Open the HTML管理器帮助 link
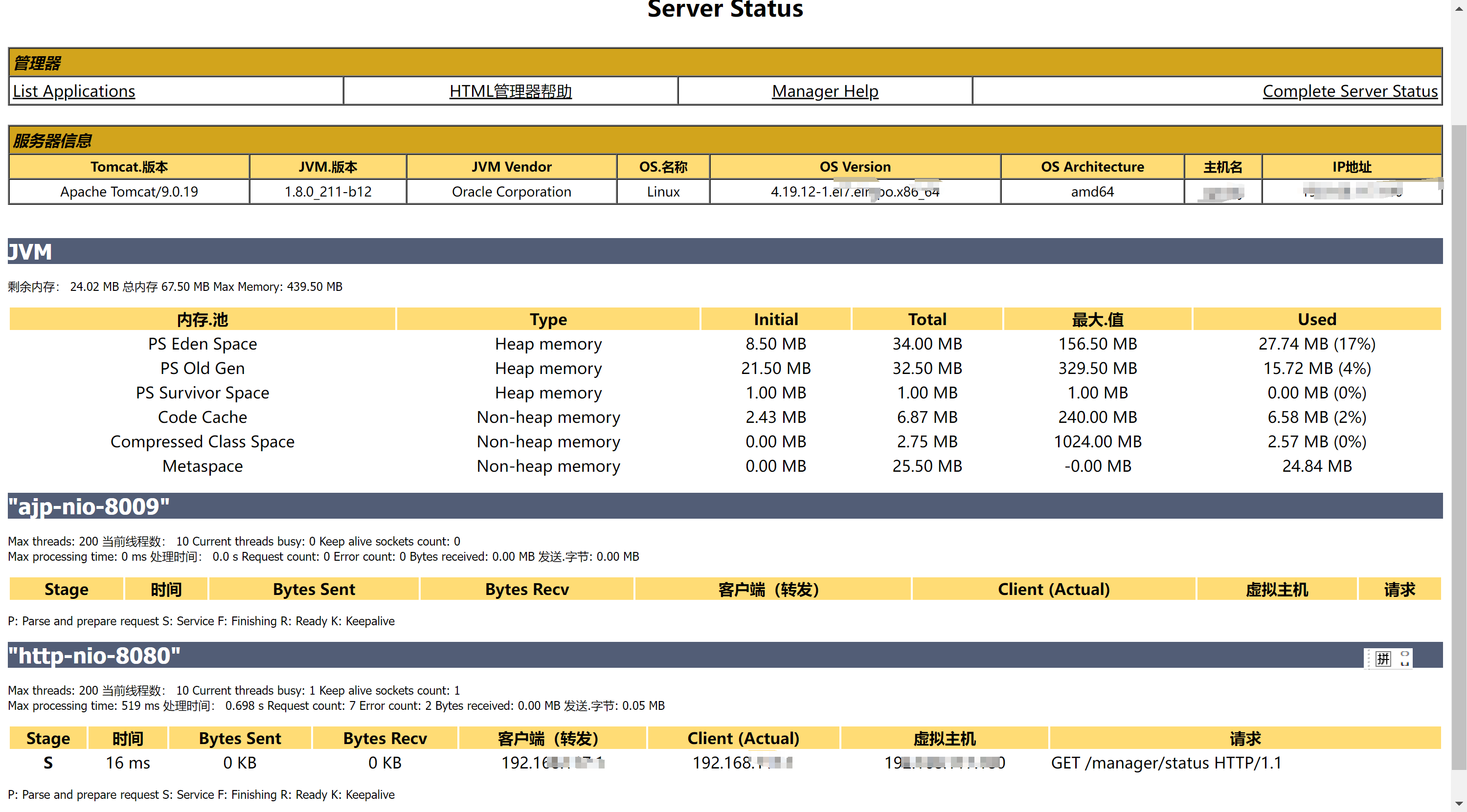Viewport: 1467px width, 812px height. pyautogui.click(x=510, y=91)
